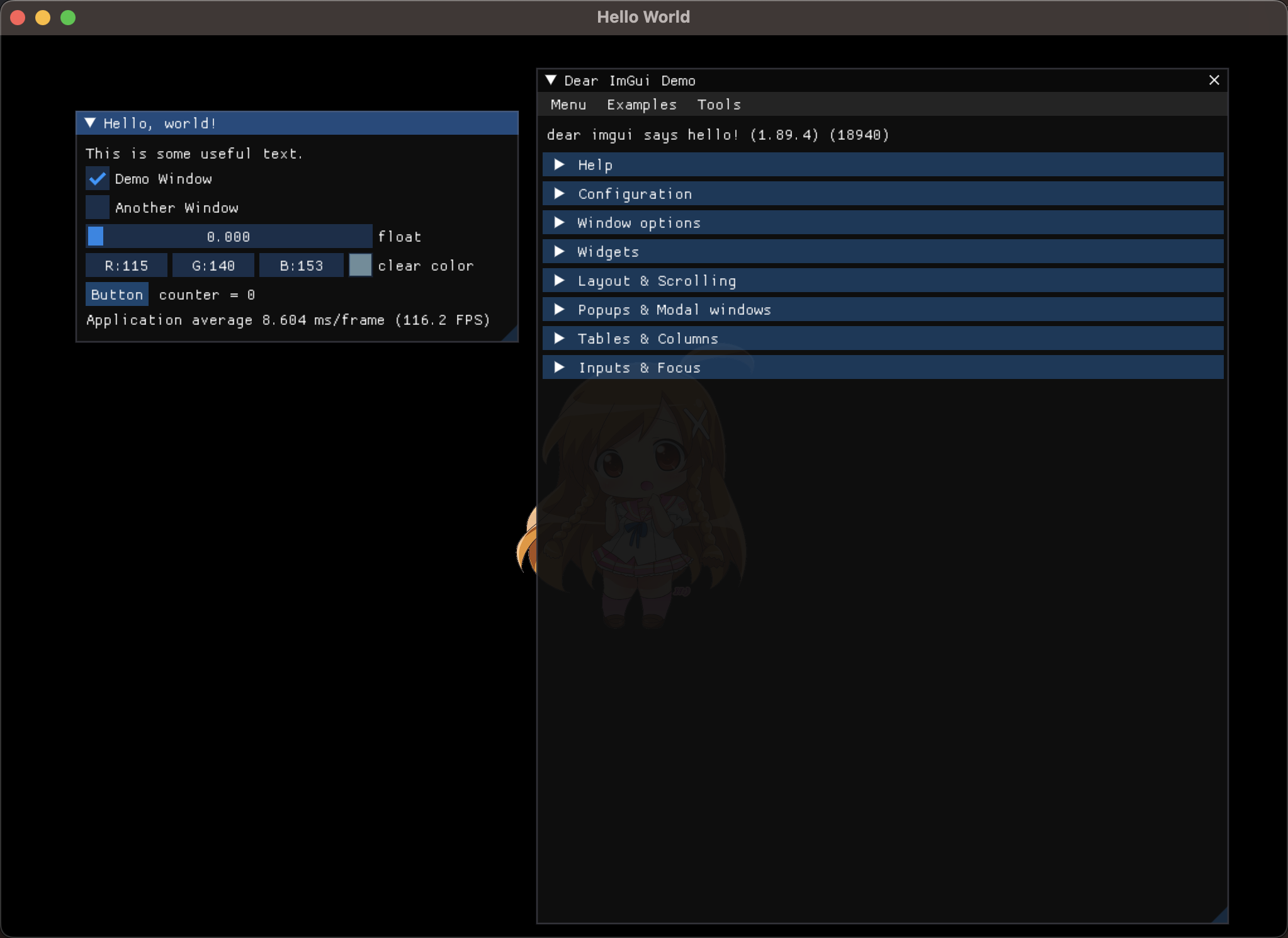
Task: Open the clear color swatch picker
Action: click(x=360, y=266)
